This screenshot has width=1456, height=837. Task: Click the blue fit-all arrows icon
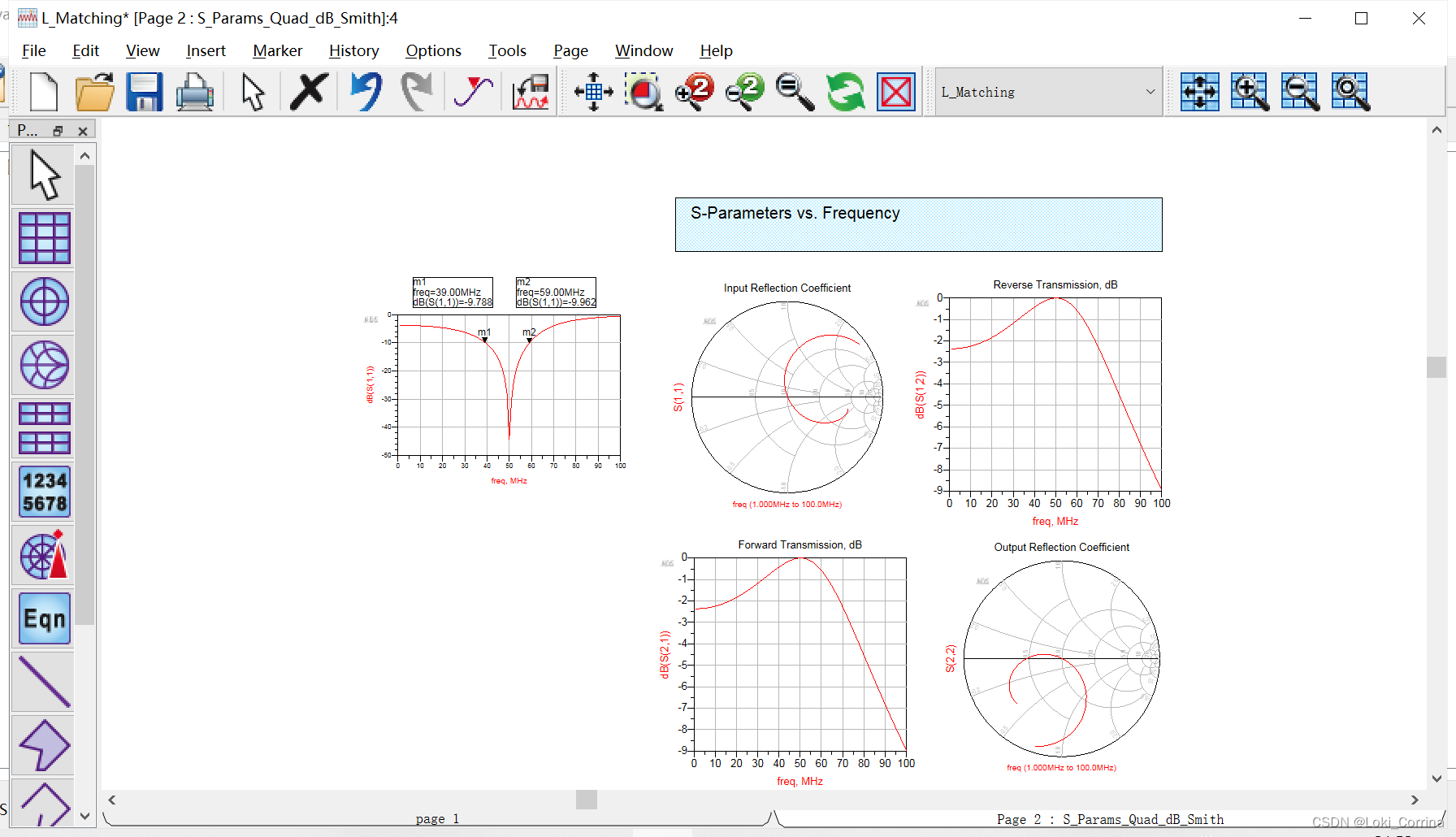[x=1199, y=92]
